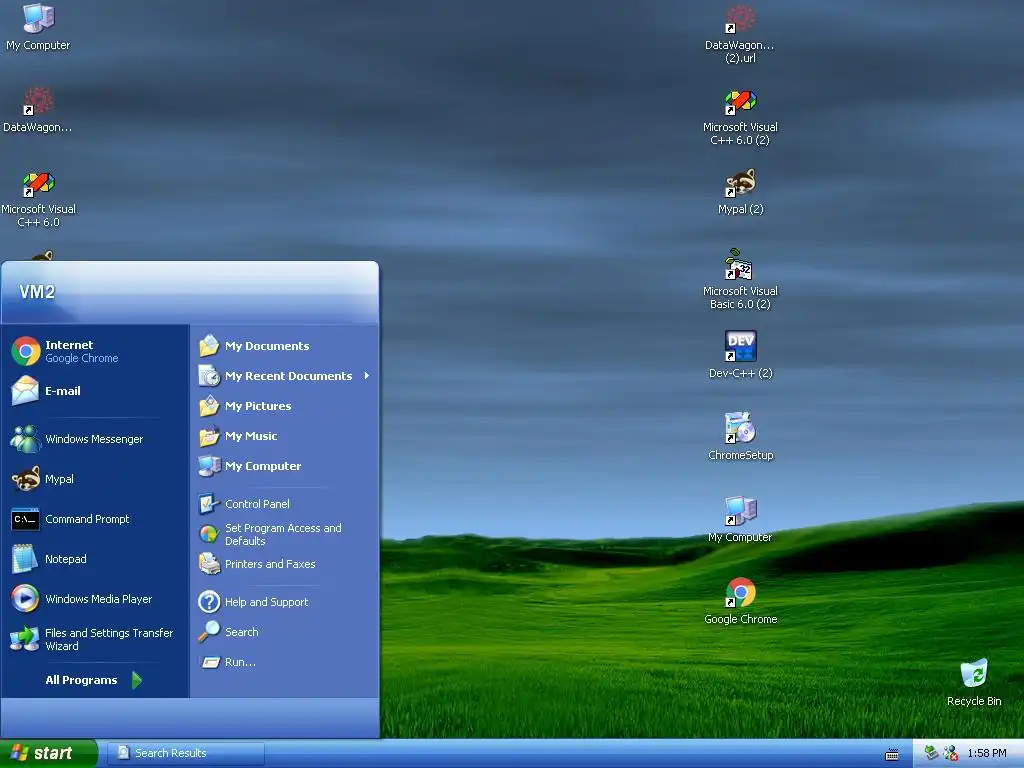Open the Run... dialog entry
This screenshot has height=768, width=1024.
(285, 662)
